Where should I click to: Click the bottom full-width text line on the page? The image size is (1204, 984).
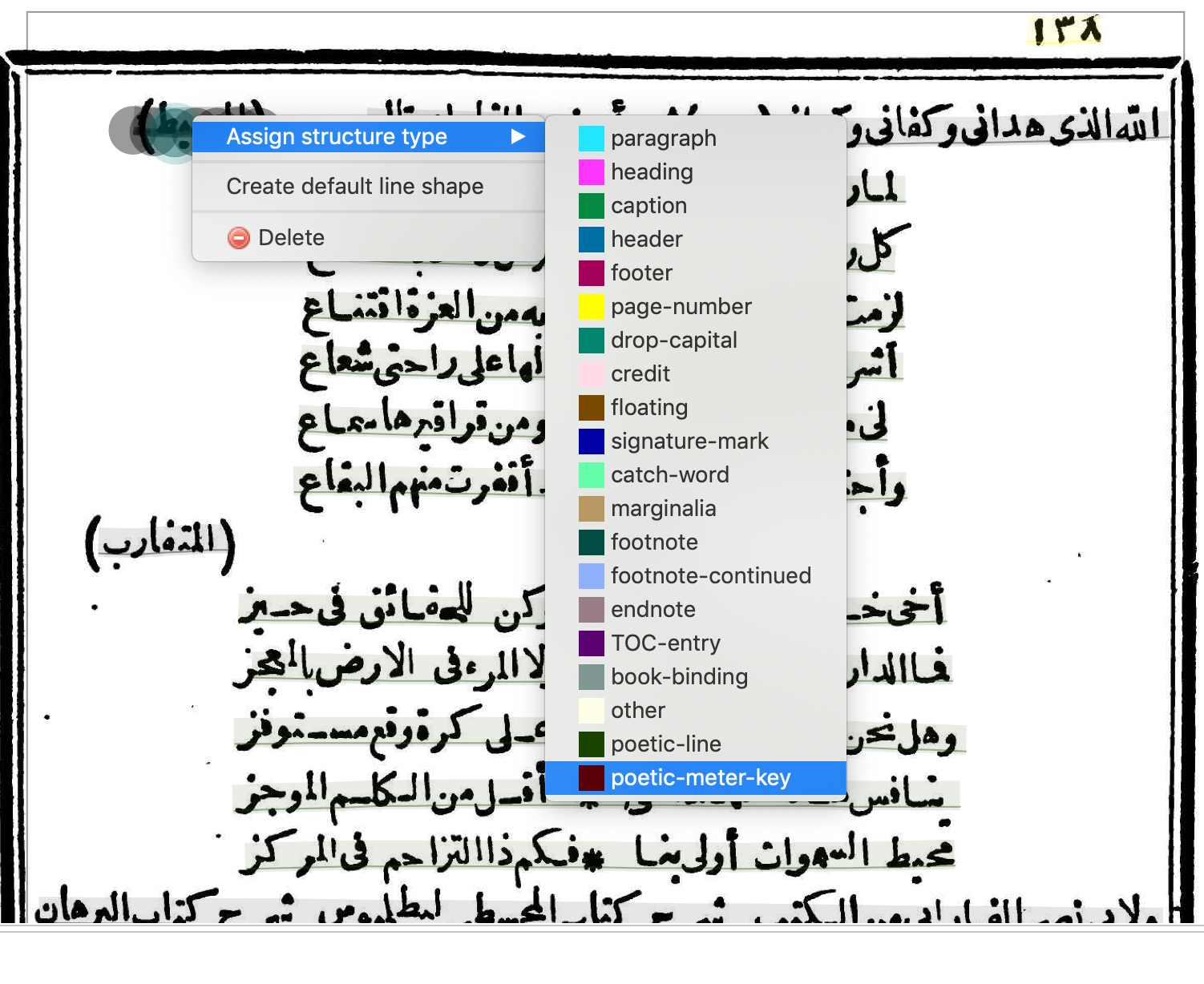[x=597, y=907]
